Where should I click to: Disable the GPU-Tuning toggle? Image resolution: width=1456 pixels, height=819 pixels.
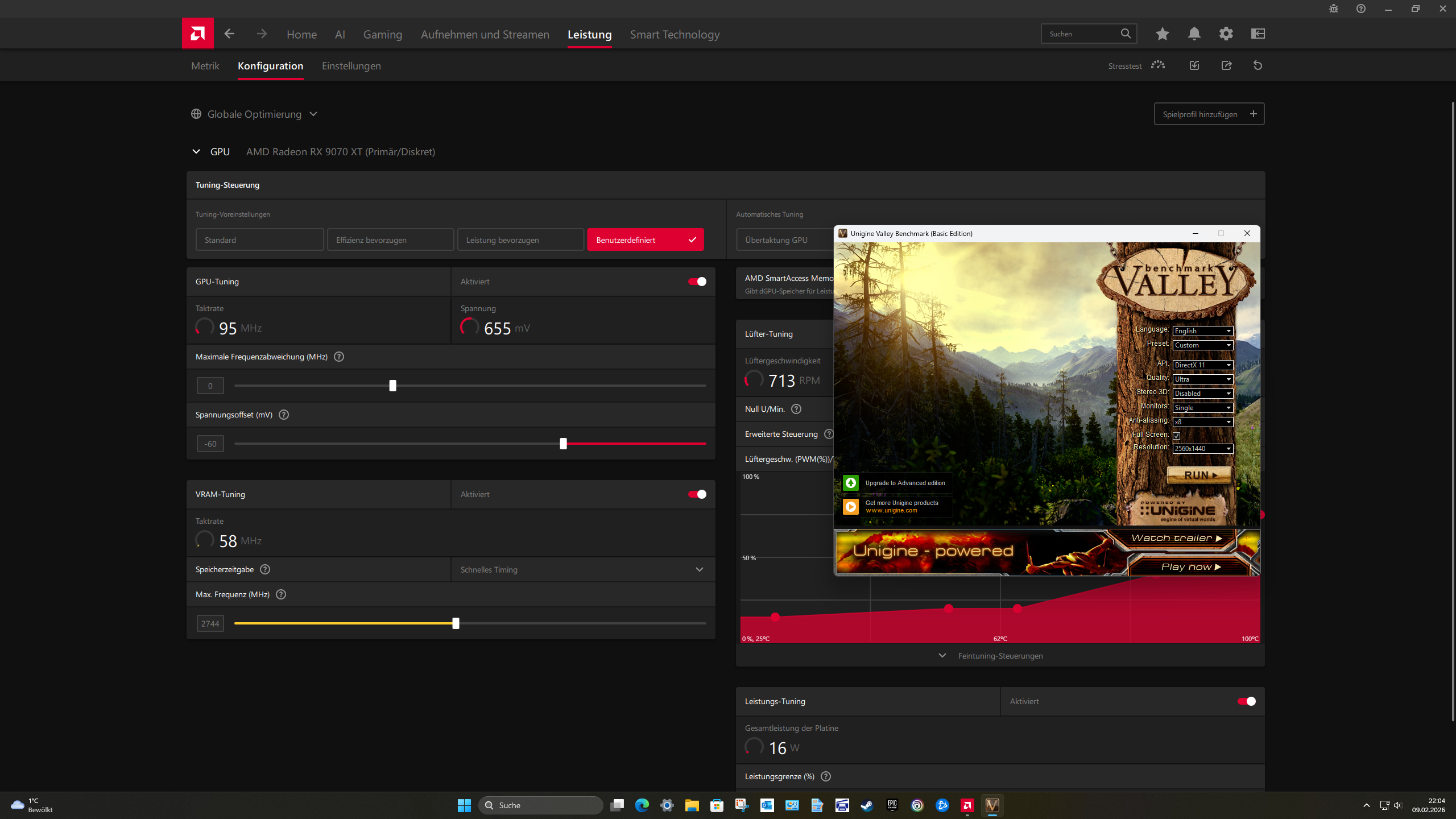coord(696,281)
